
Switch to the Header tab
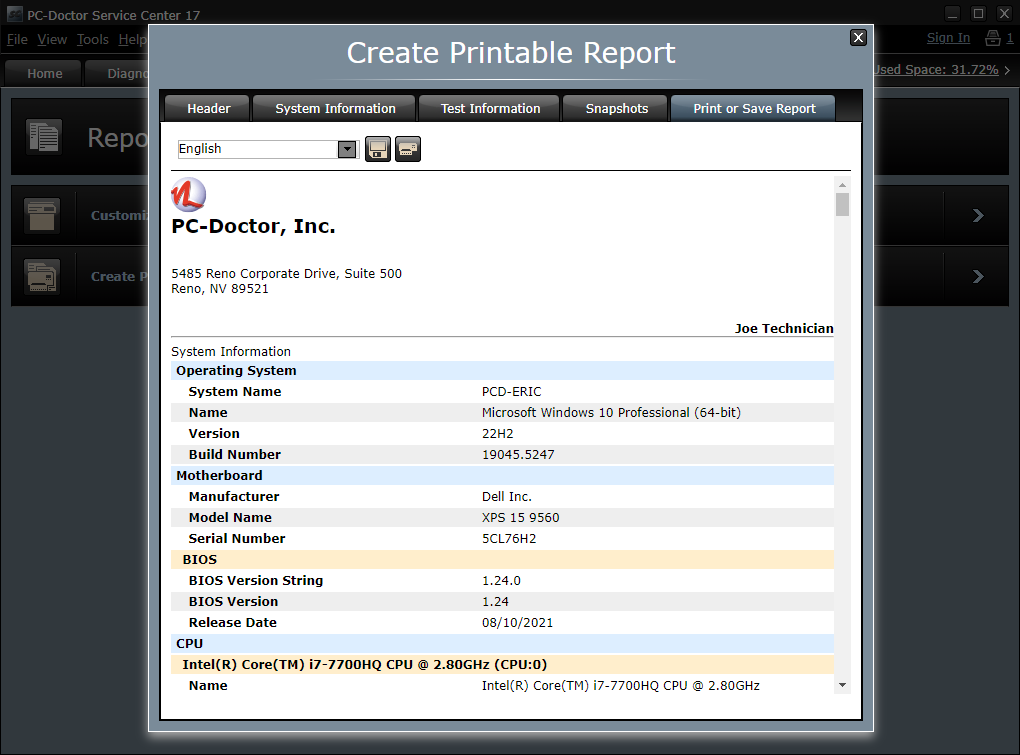point(206,107)
